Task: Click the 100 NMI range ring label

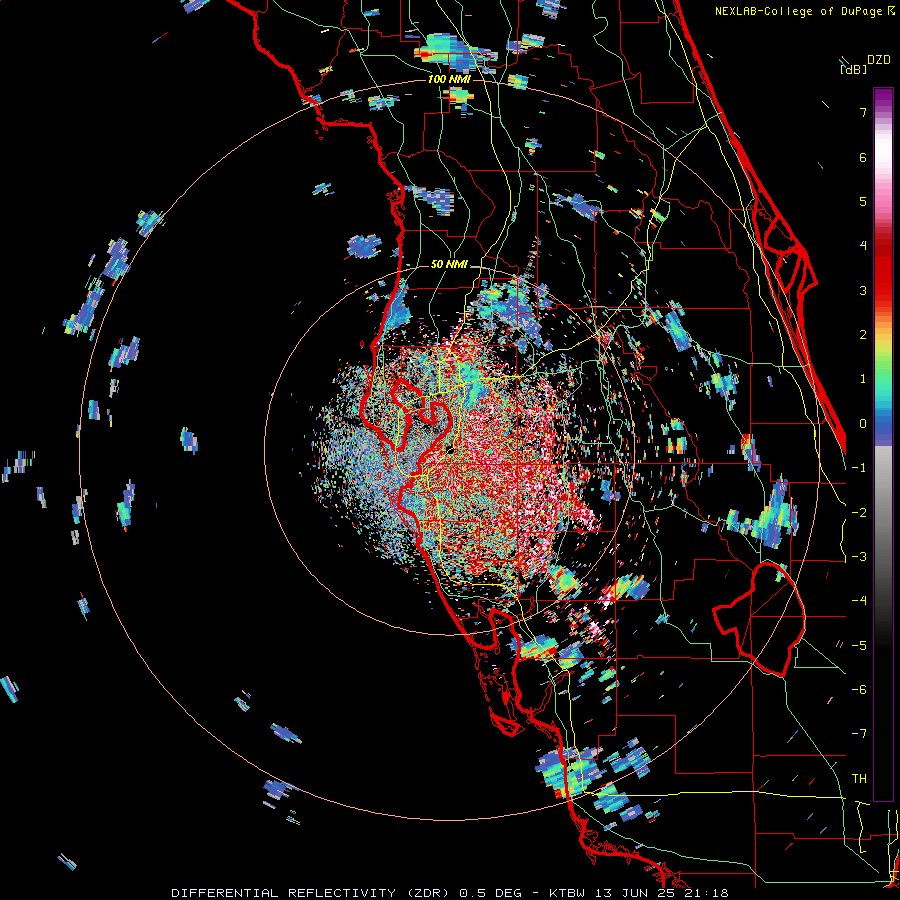Action: tap(449, 79)
